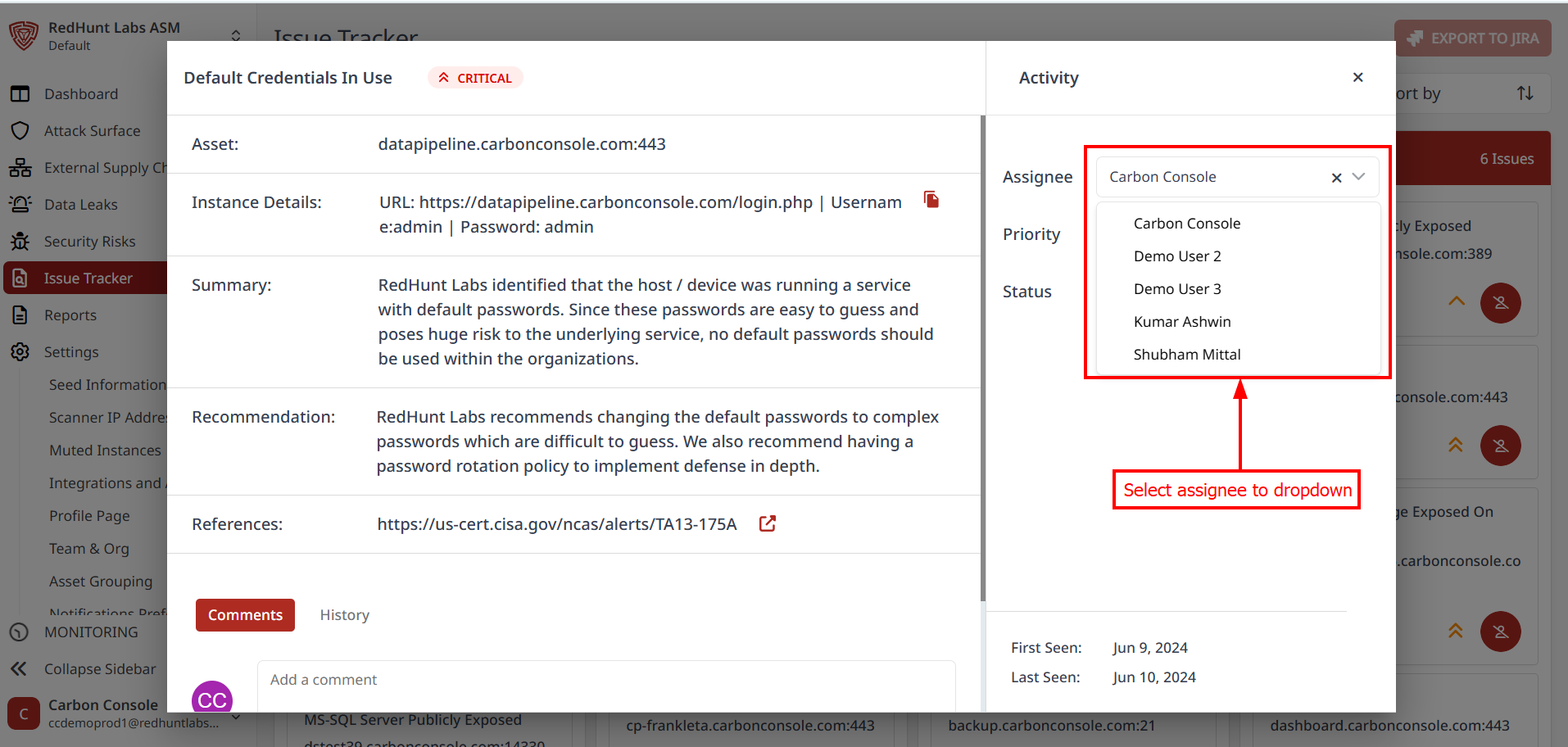Open the Security Risks section
1568x747 pixels.
(89, 242)
